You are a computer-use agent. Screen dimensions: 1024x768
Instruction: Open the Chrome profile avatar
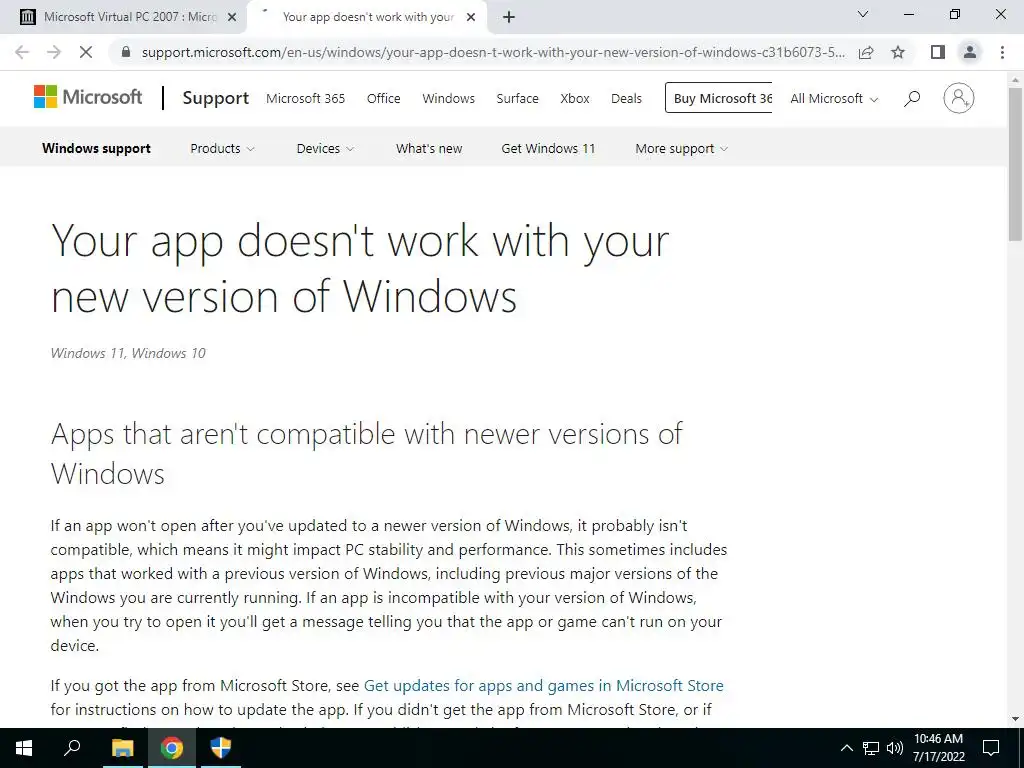970,52
